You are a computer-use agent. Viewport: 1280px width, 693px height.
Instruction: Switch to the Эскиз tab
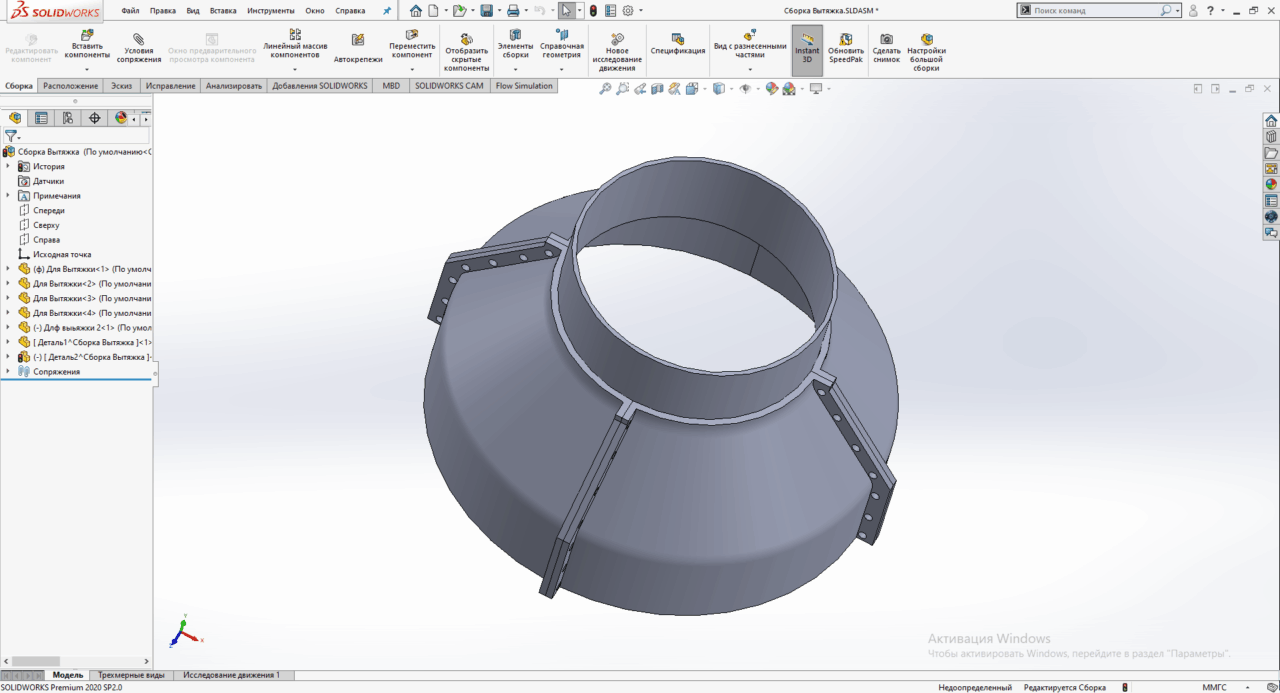[121, 86]
